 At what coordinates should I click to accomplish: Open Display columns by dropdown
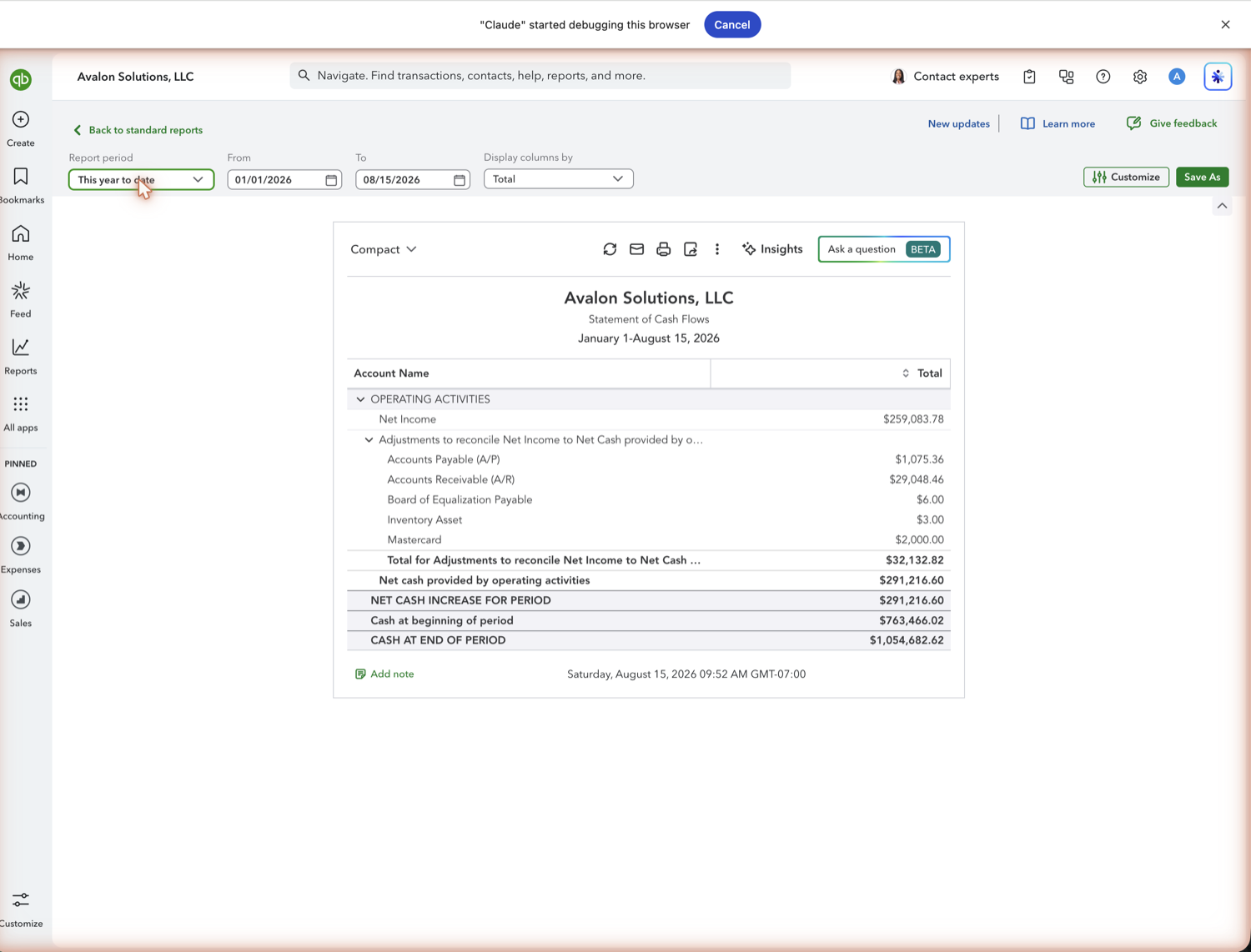558,178
